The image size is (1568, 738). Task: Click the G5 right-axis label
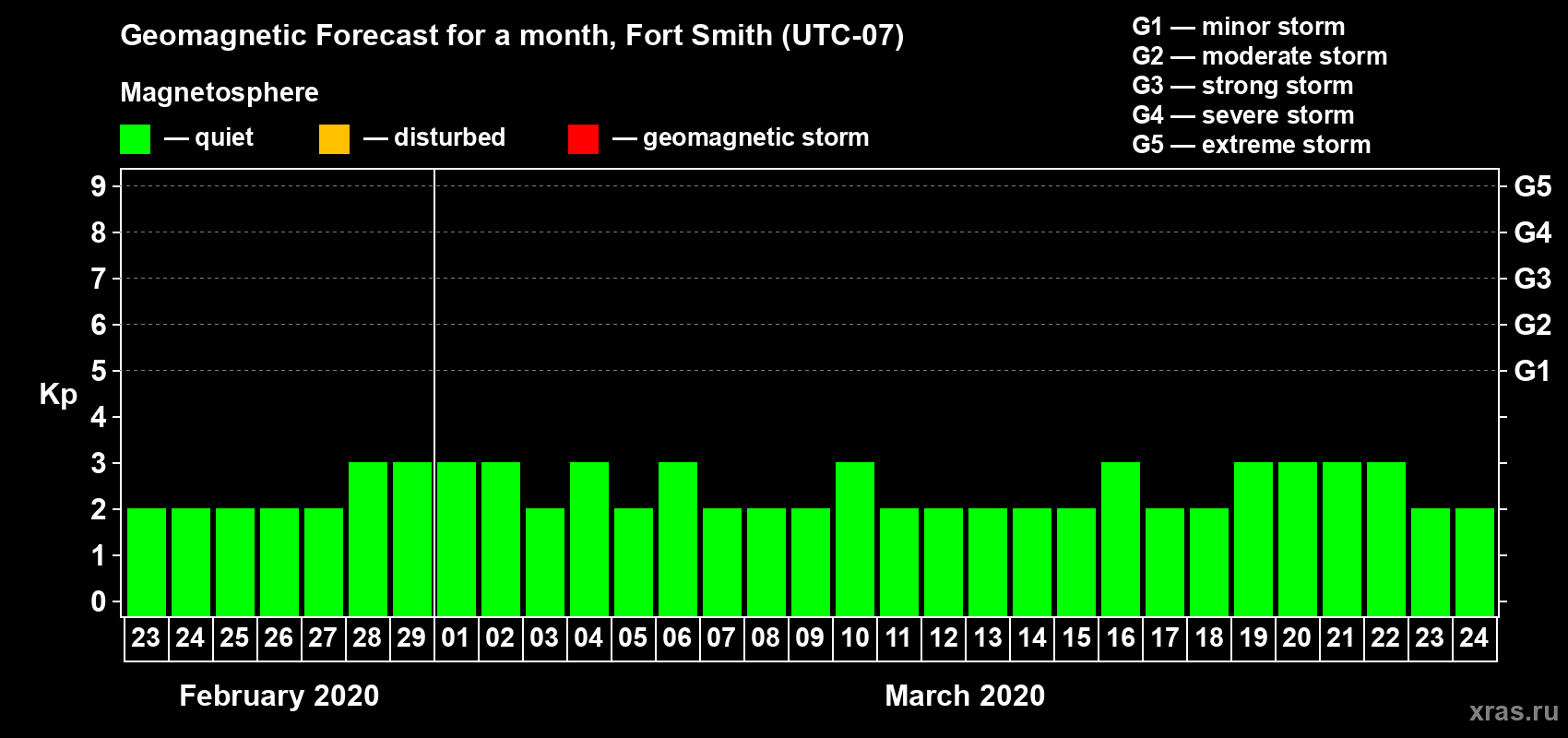pyautogui.click(x=1533, y=186)
